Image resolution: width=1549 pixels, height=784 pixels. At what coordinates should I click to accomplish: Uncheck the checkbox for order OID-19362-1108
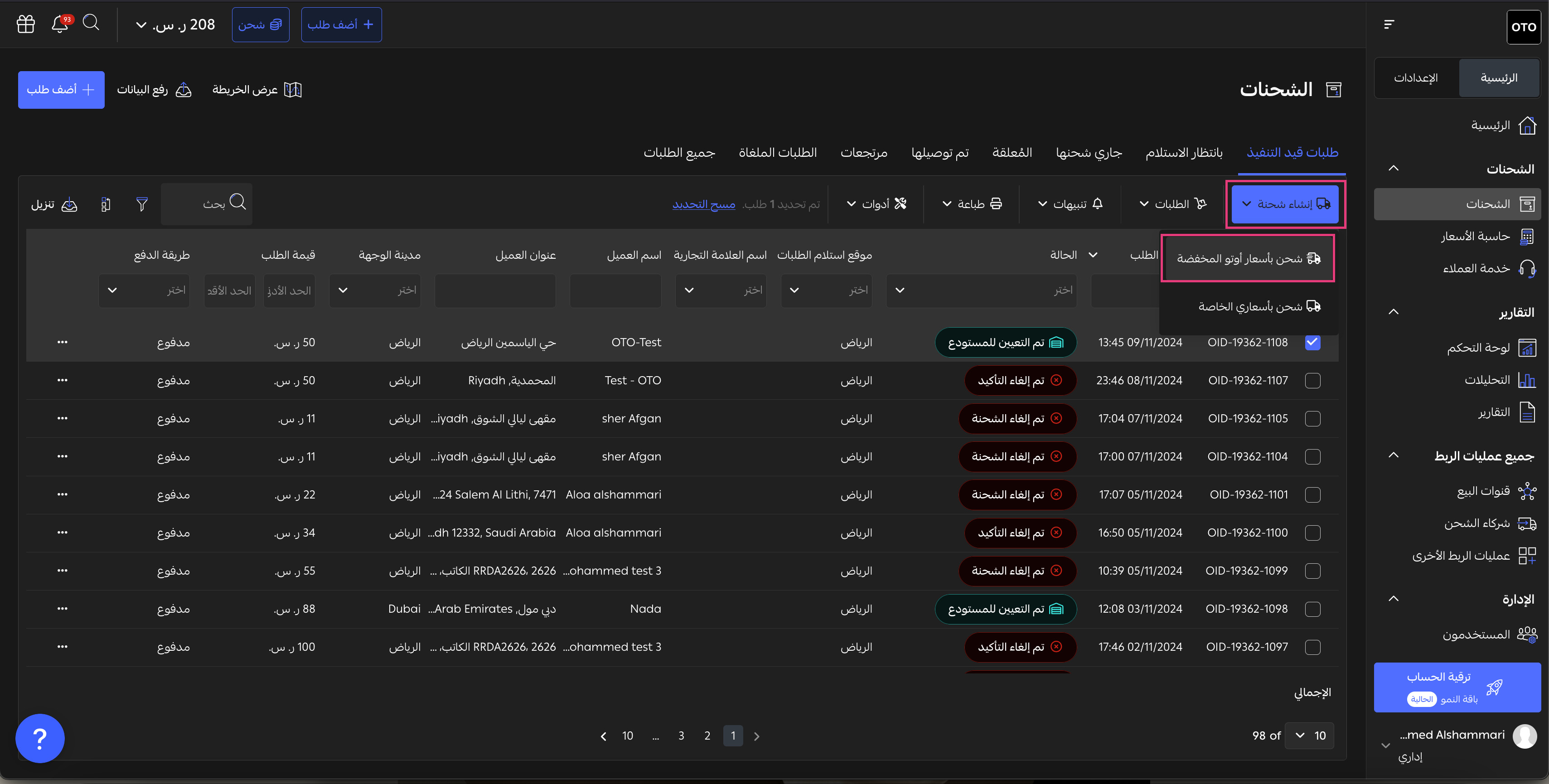[x=1312, y=343]
